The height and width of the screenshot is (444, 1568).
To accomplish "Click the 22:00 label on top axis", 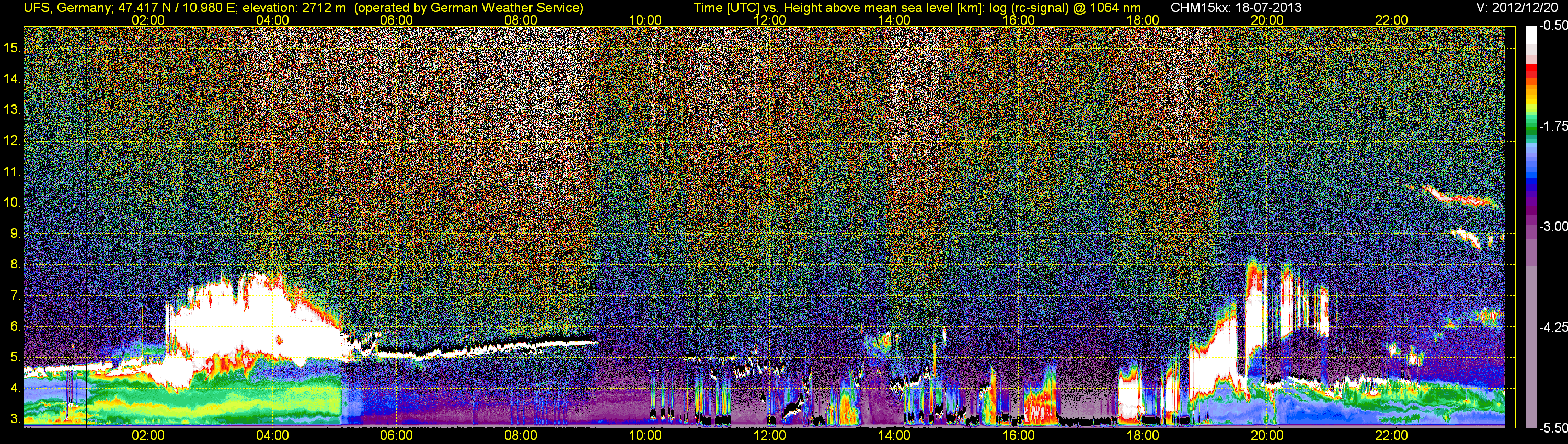I will coord(1391,20).
